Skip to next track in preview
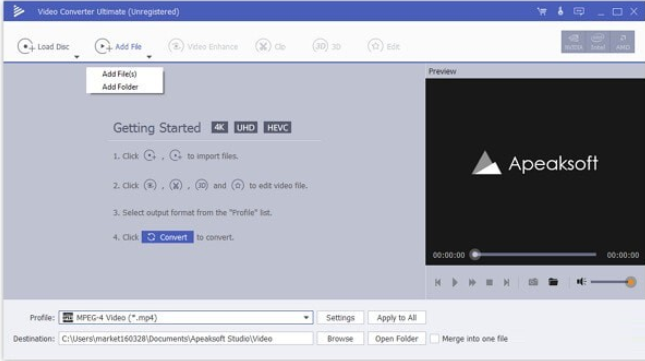Viewport: 645px width, 361px height. click(506, 282)
